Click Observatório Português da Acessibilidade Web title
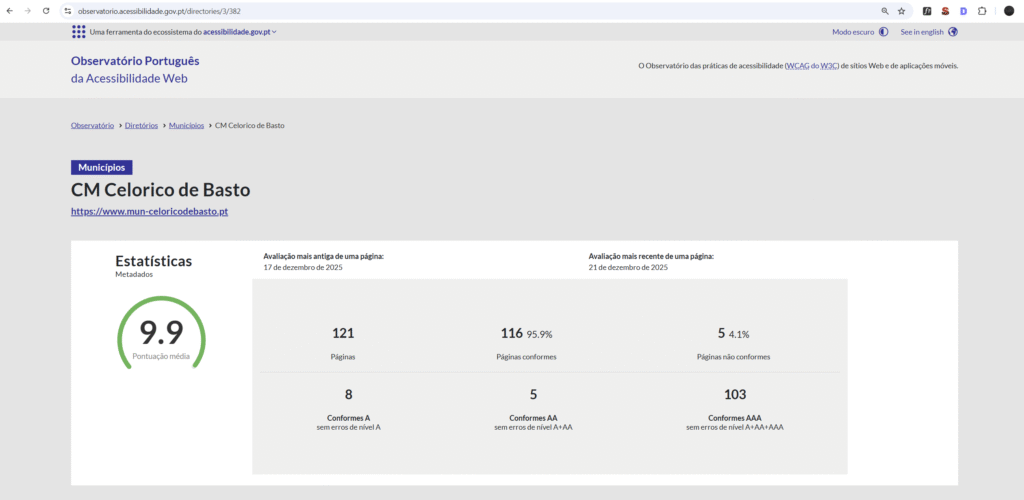The image size is (1024, 500). coord(135,69)
